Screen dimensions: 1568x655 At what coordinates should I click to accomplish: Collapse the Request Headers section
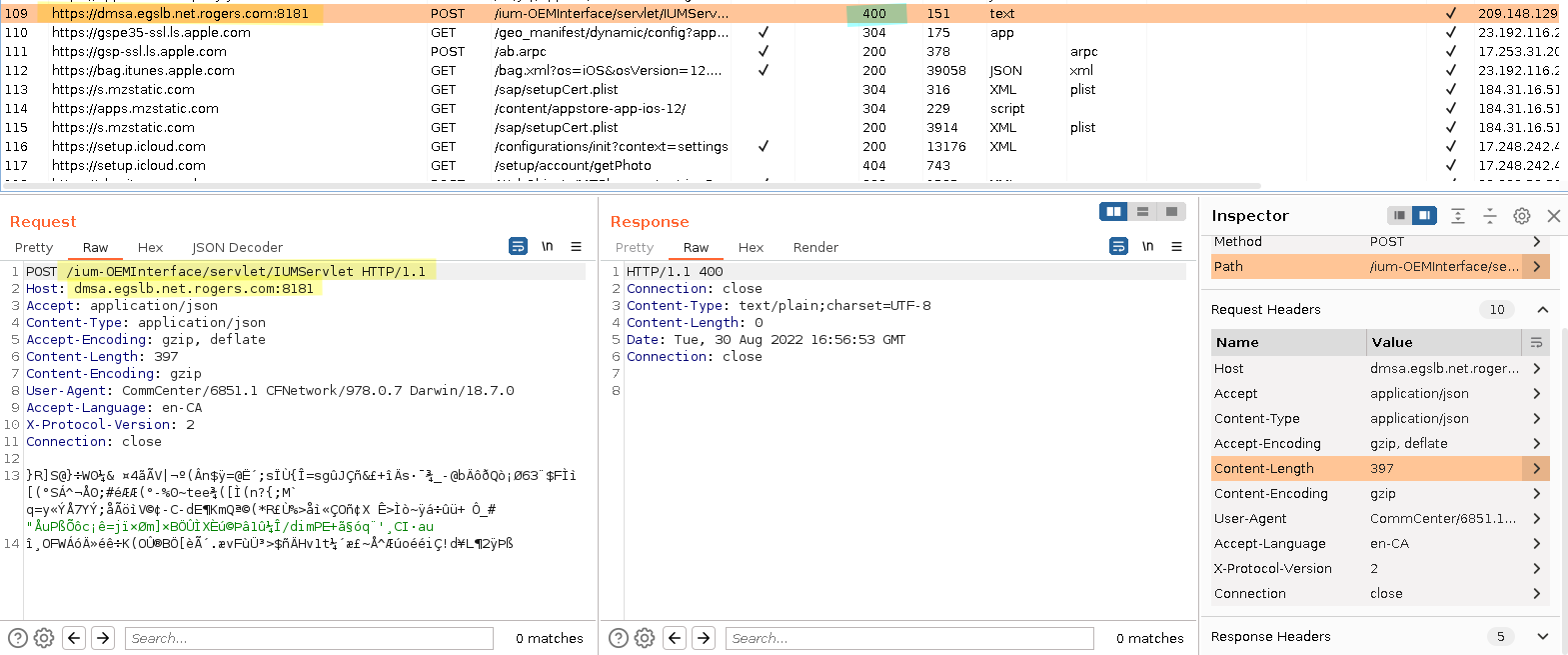tap(1542, 309)
